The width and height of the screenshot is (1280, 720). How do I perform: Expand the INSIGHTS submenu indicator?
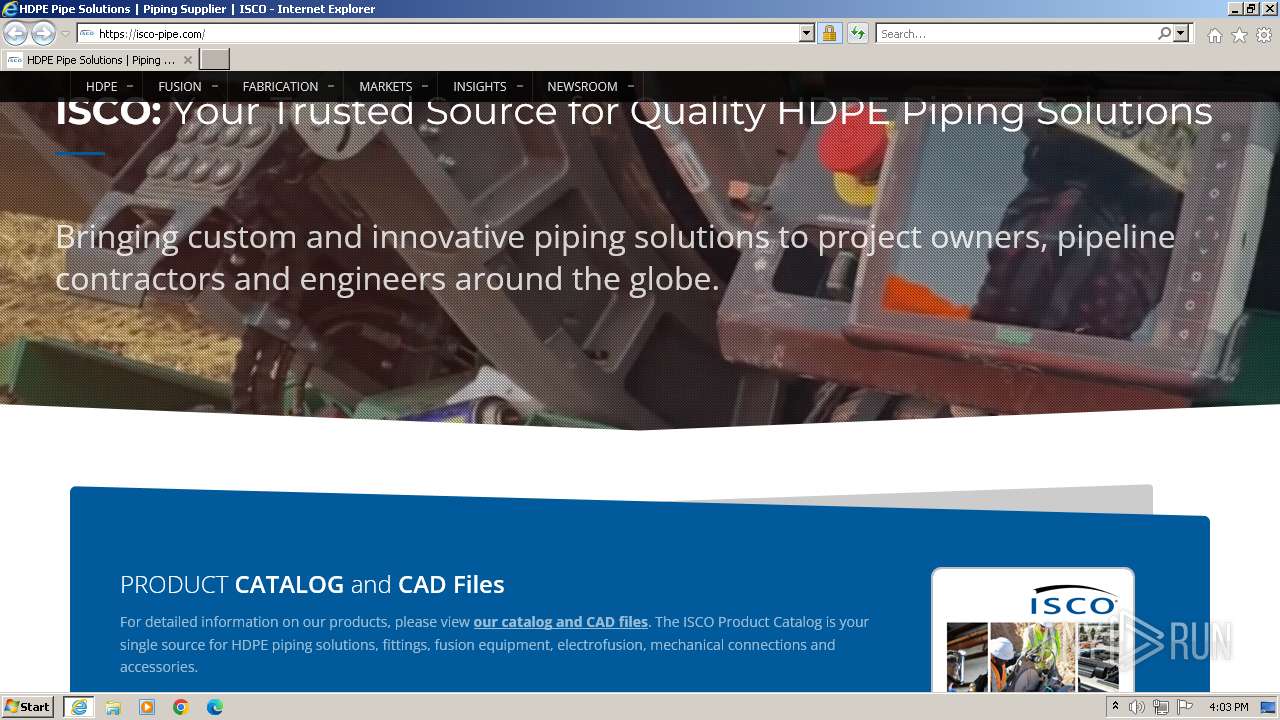[x=519, y=86]
